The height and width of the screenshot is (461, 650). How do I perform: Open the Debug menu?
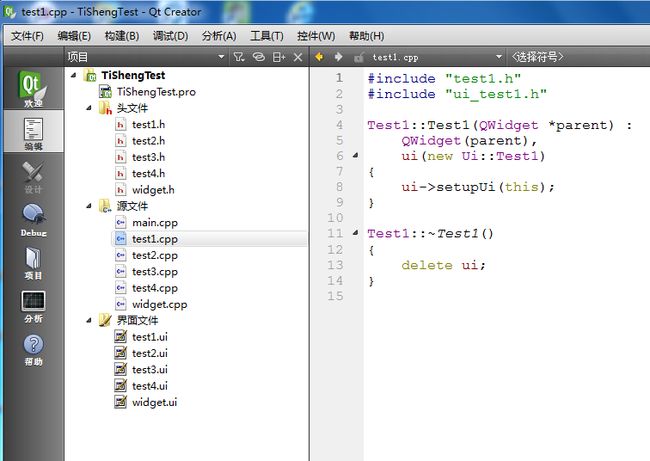[170, 36]
